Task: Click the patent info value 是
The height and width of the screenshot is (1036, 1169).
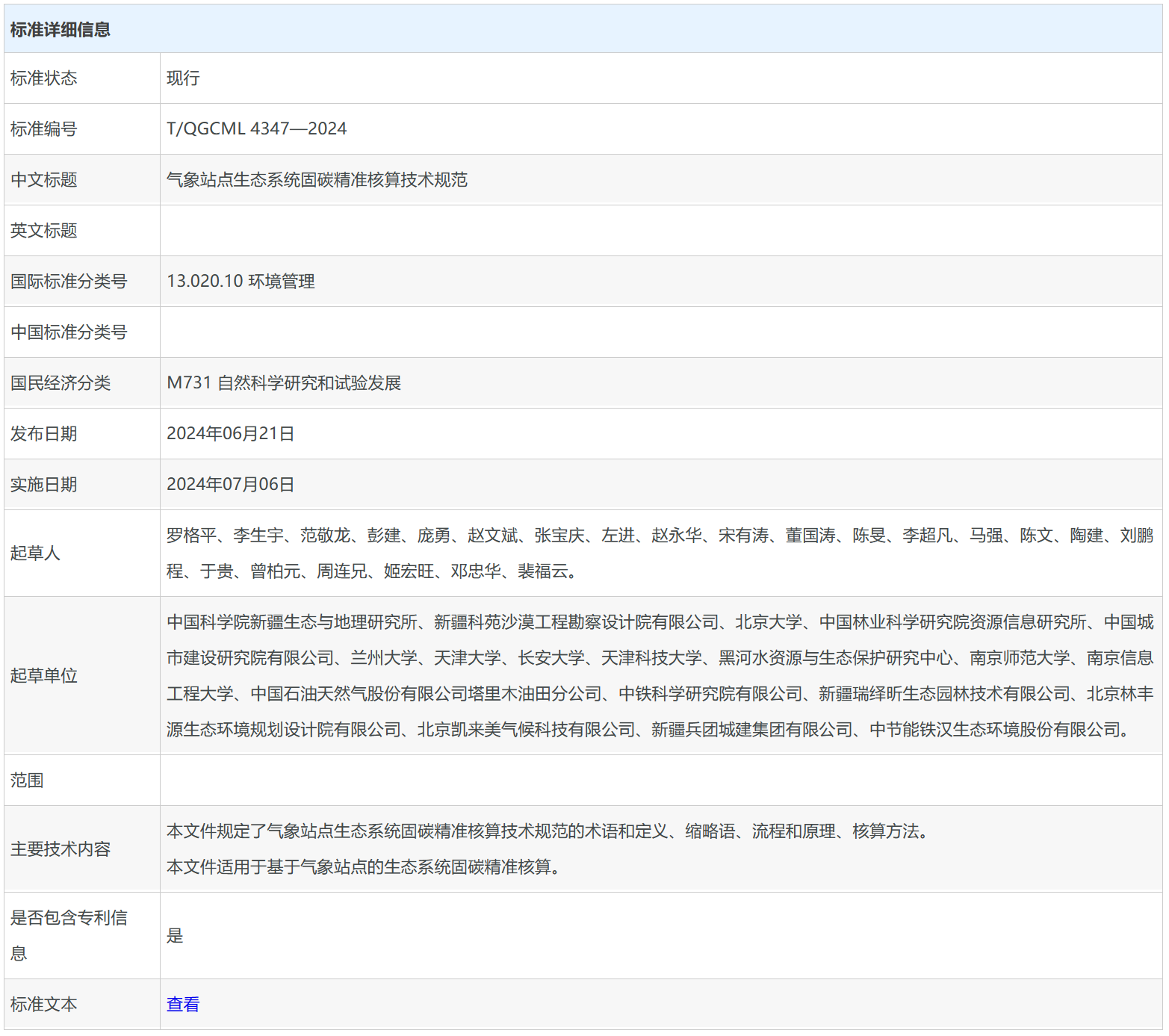Action: [175, 935]
